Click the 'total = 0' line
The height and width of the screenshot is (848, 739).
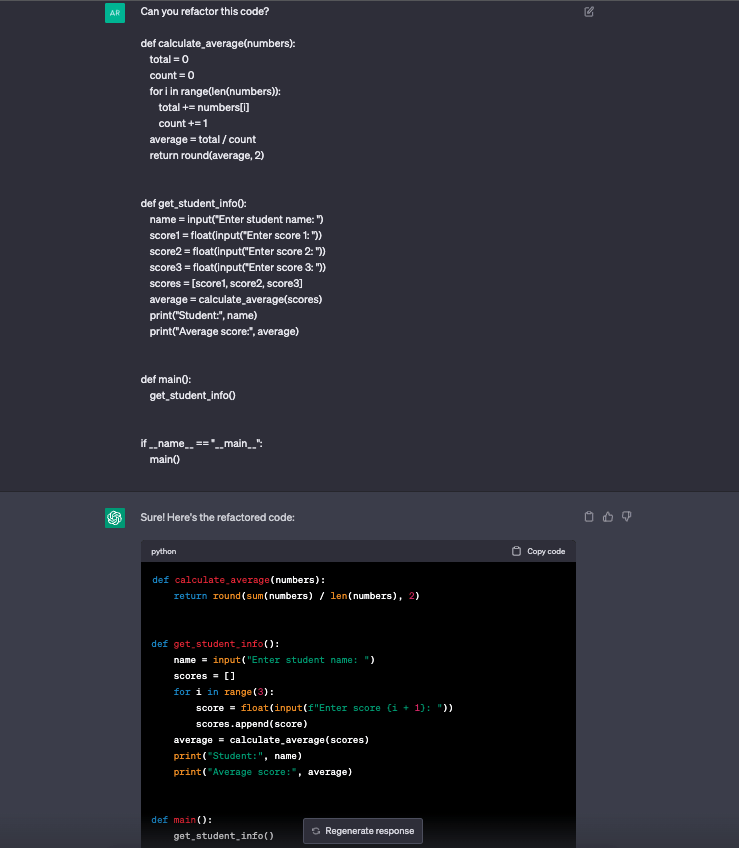point(169,59)
